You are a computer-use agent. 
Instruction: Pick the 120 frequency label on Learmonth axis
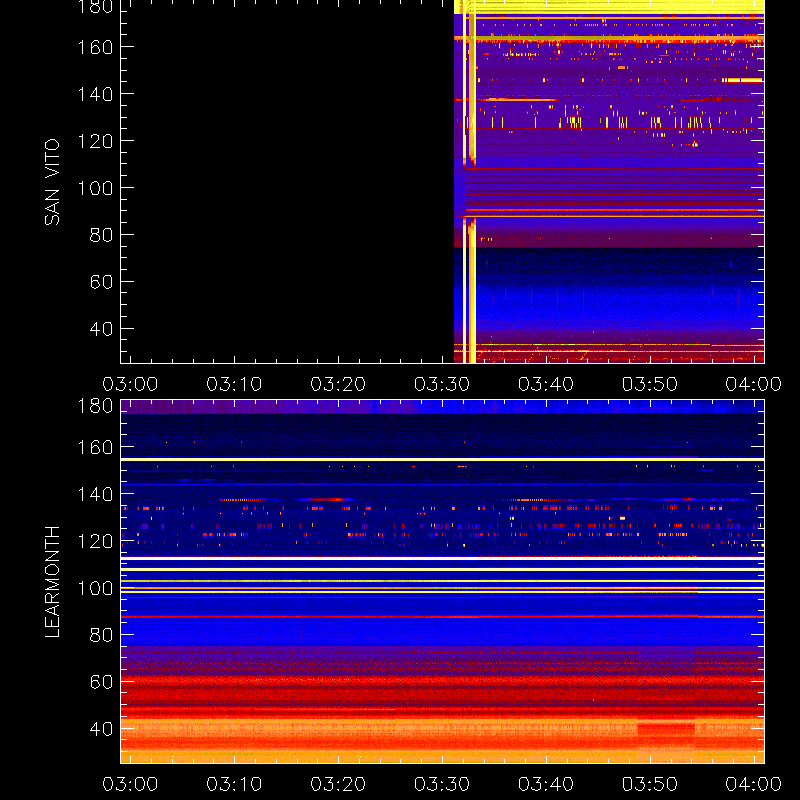click(x=95, y=541)
